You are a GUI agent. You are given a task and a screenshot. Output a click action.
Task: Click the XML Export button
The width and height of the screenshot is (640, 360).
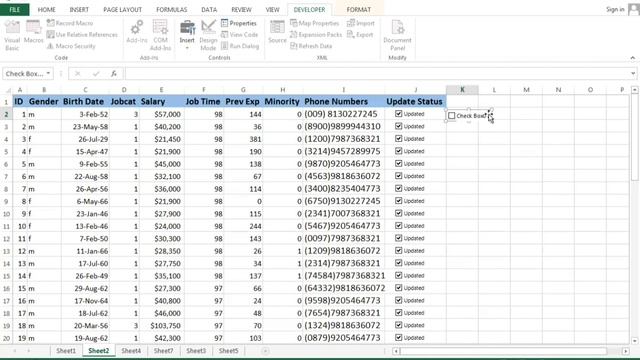coord(360,35)
